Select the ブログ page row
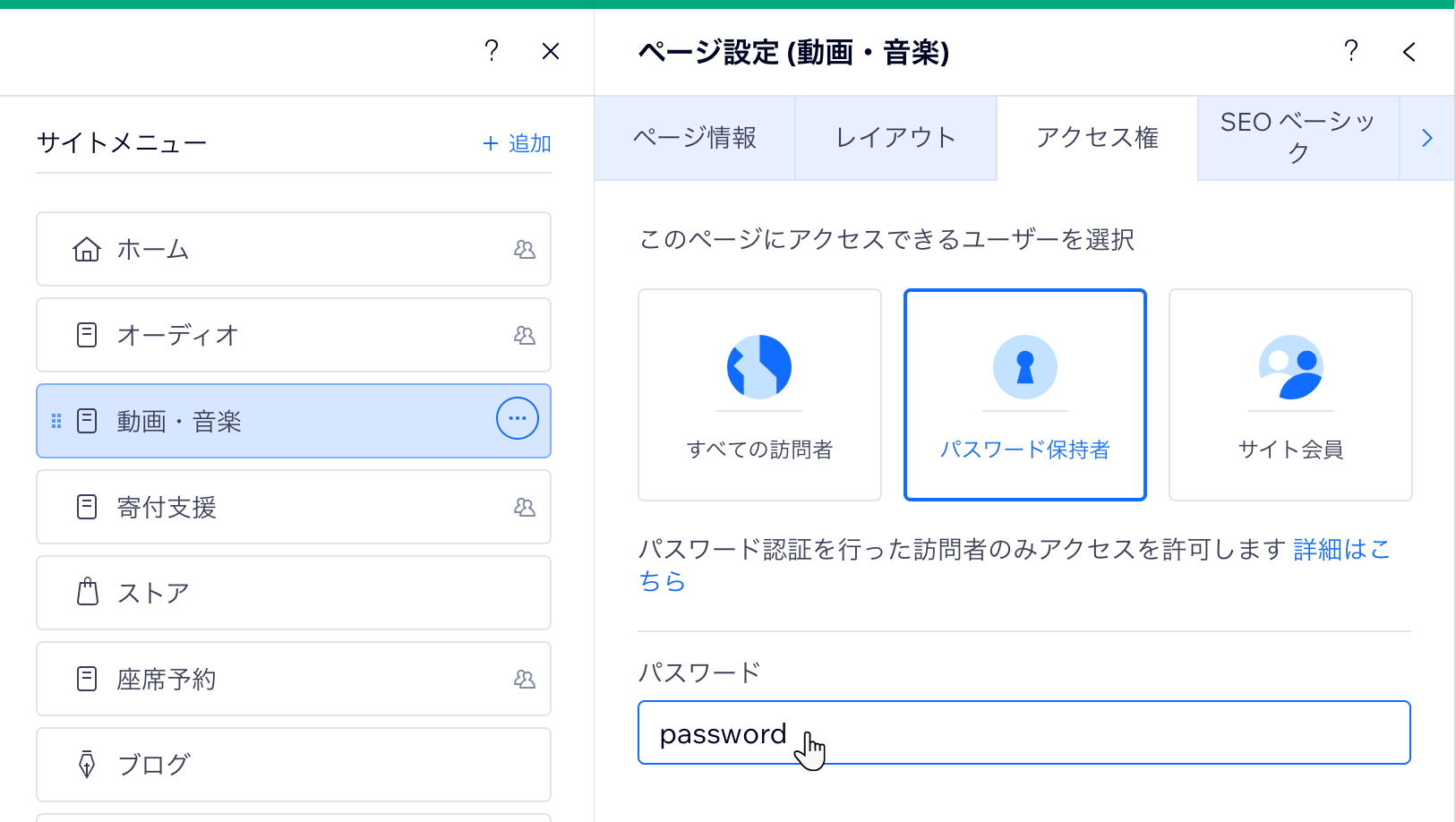The height and width of the screenshot is (822, 1456). (x=294, y=765)
